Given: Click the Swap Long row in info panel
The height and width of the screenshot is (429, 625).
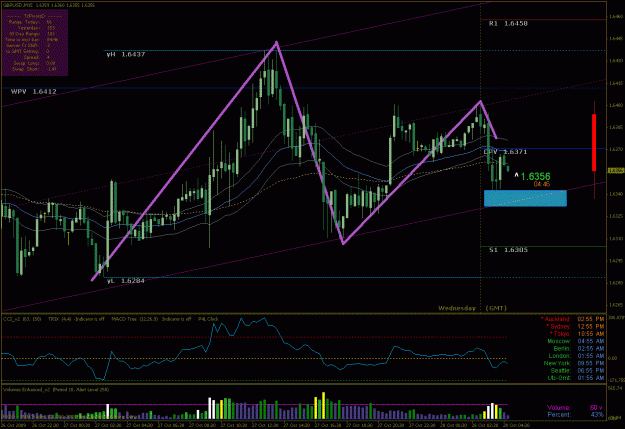Looking at the screenshot, I should [x=34, y=63].
